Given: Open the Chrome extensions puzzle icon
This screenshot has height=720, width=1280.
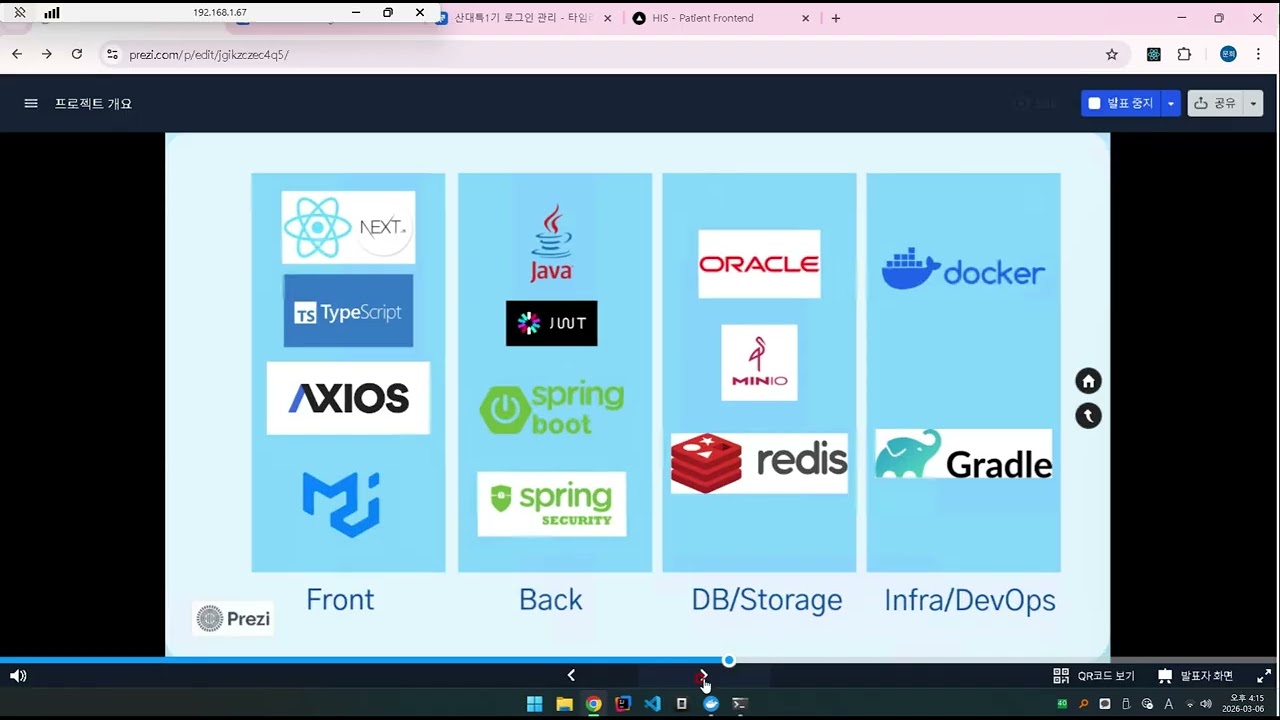Looking at the screenshot, I should click(1185, 54).
